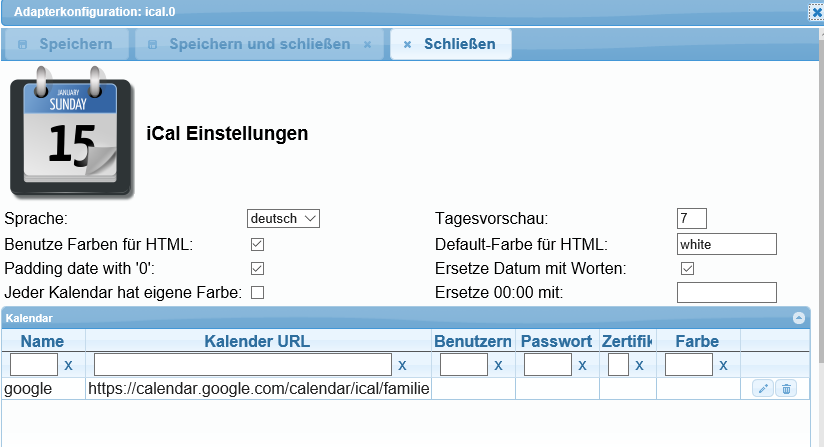
Task: Clear the Kalender URL filter
Action: (x=402, y=366)
